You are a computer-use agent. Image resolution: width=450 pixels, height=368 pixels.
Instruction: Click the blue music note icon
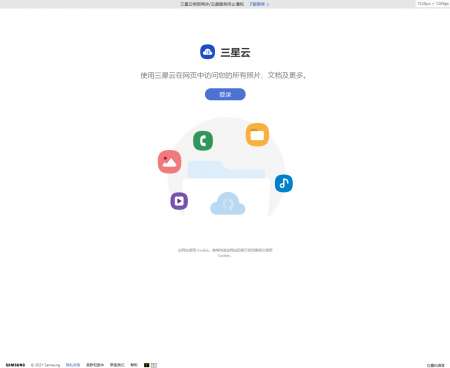click(284, 183)
